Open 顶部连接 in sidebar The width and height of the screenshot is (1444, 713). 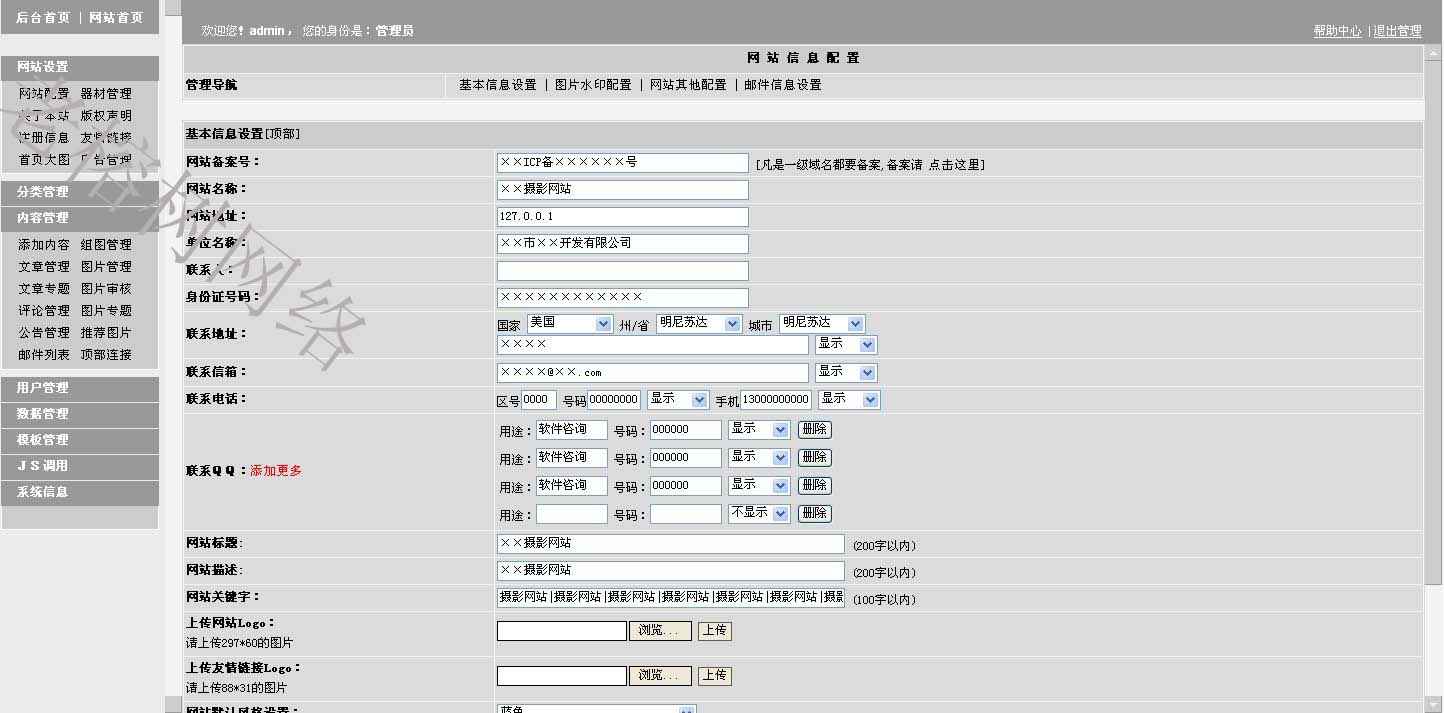click(x=106, y=355)
